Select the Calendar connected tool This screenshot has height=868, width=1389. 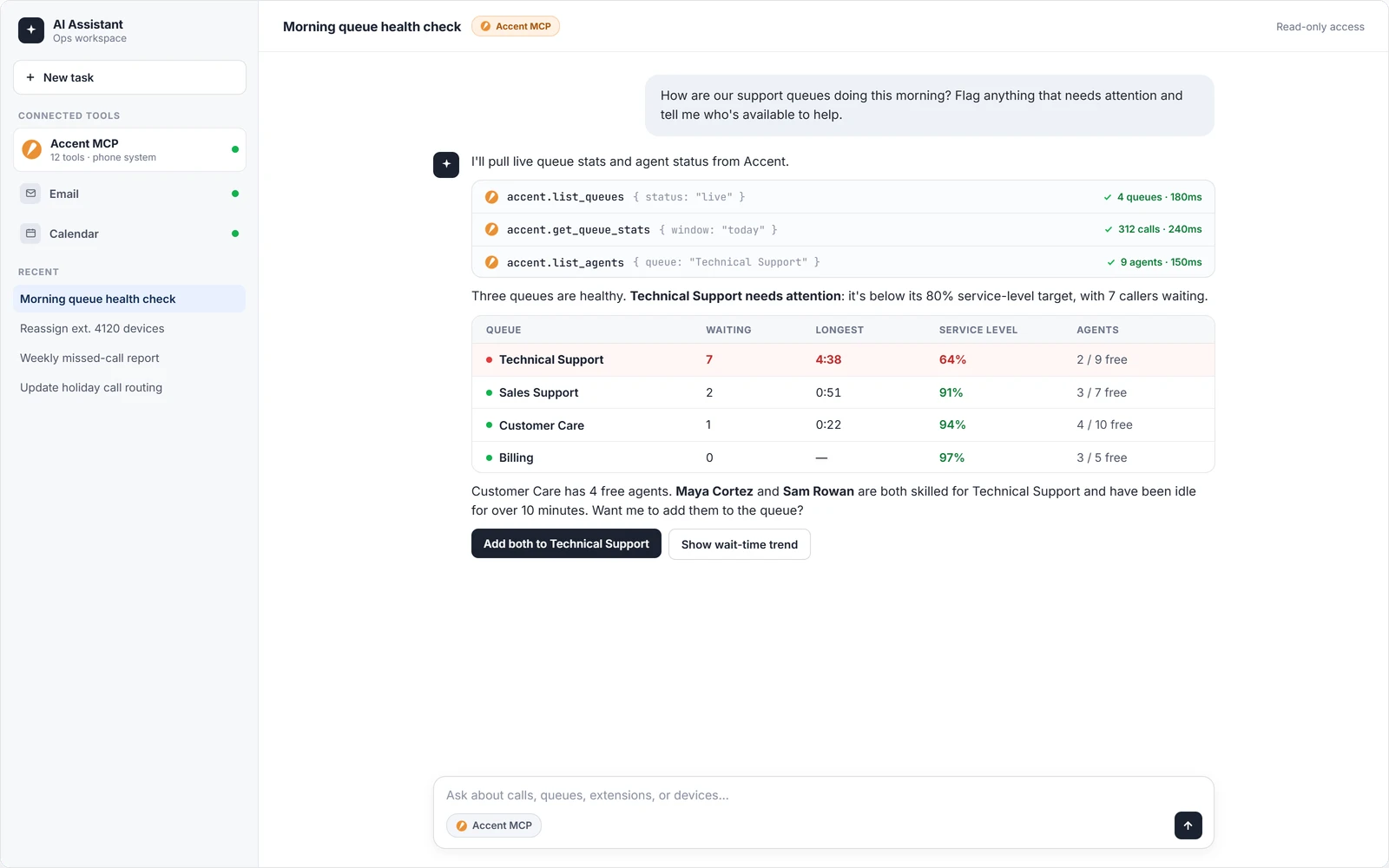(x=129, y=233)
